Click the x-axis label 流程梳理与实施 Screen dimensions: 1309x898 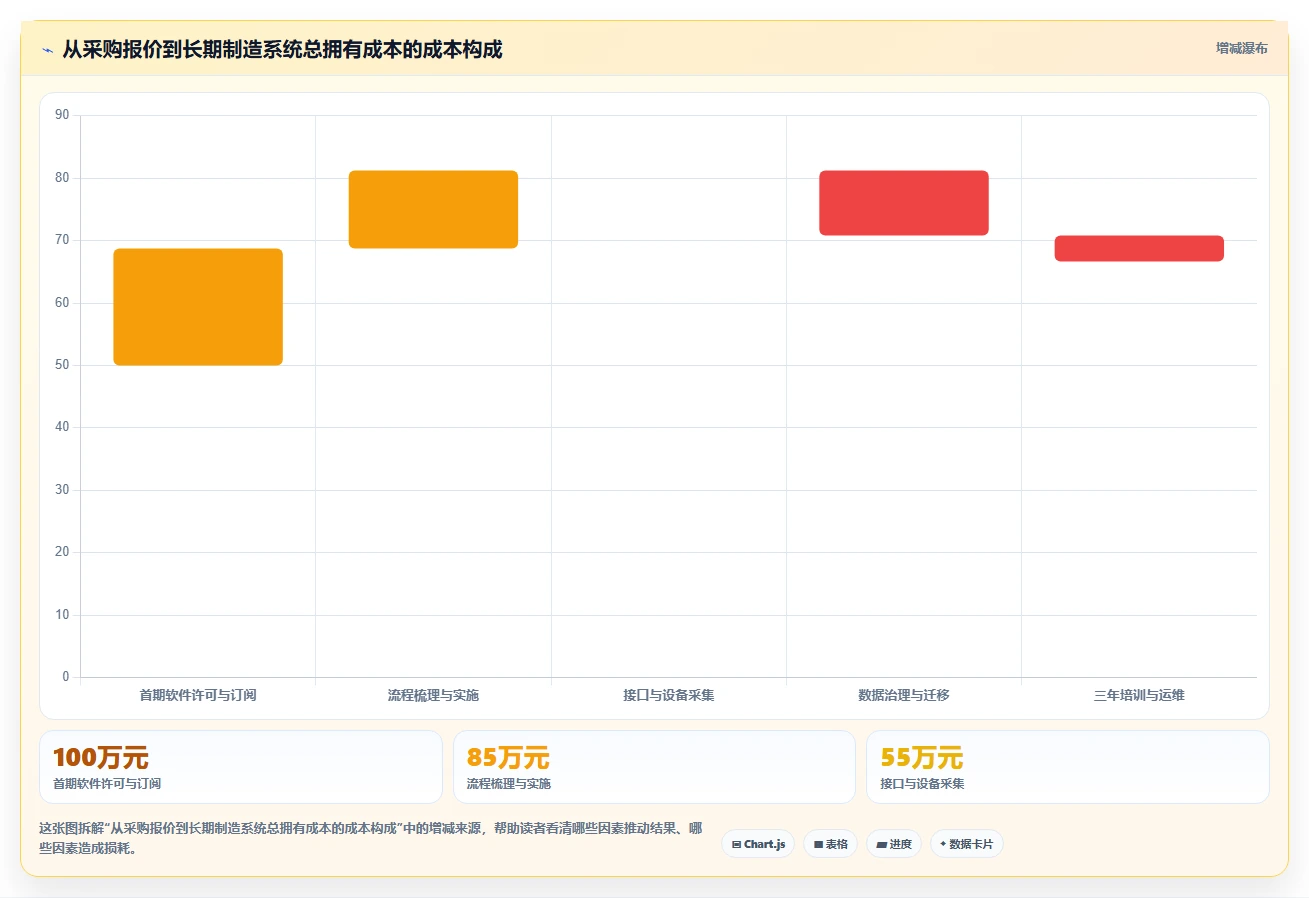click(433, 695)
